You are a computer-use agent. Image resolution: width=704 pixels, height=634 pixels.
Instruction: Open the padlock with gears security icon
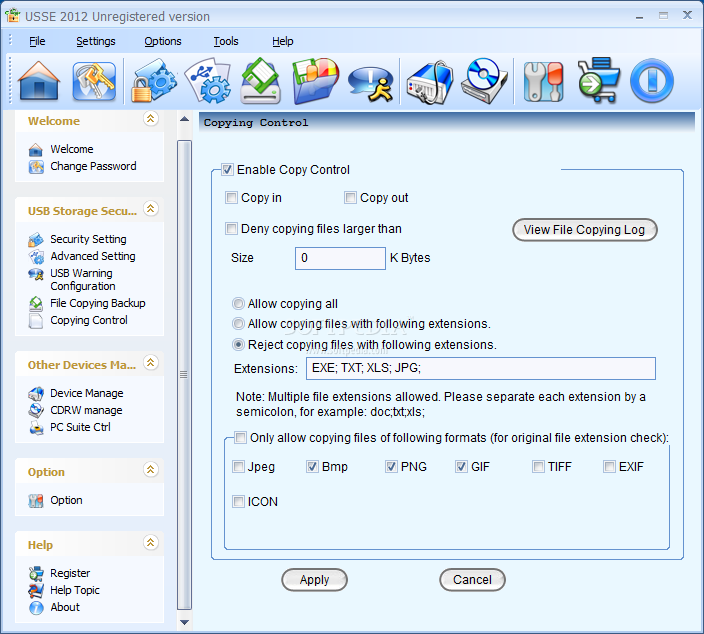[154, 81]
